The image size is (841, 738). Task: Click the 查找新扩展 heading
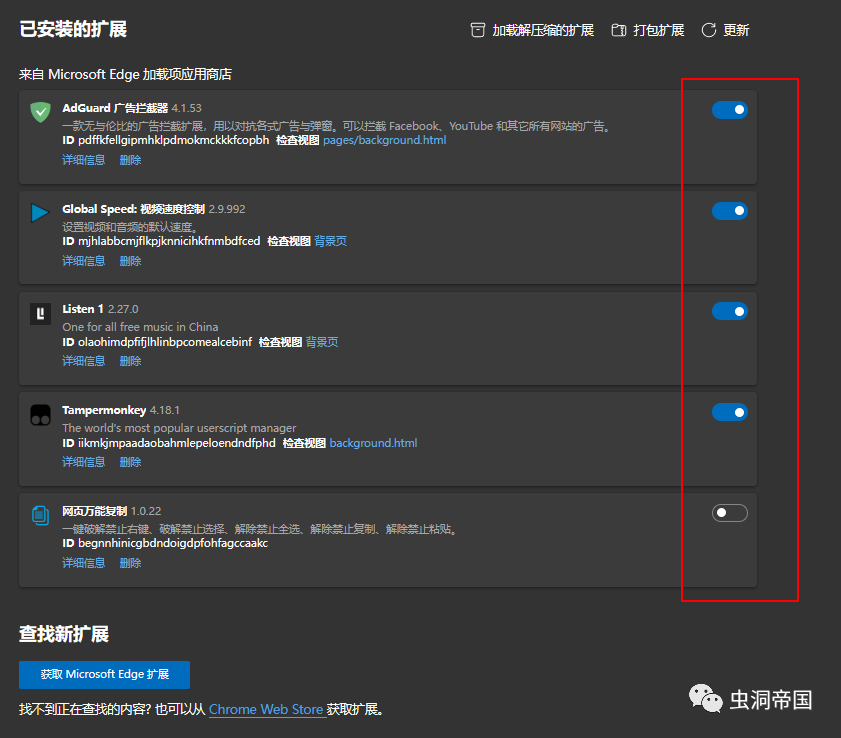(x=64, y=634)
